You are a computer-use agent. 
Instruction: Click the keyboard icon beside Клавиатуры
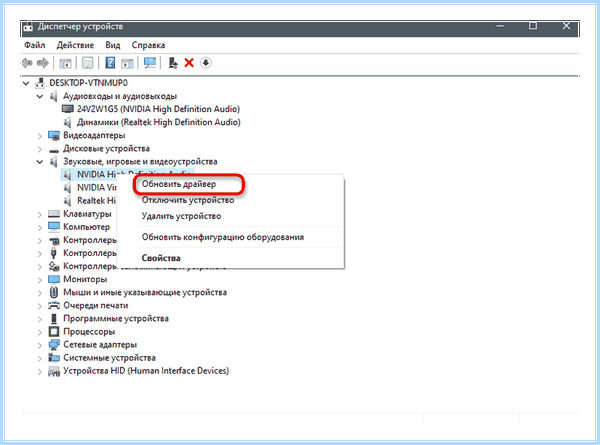54,214
